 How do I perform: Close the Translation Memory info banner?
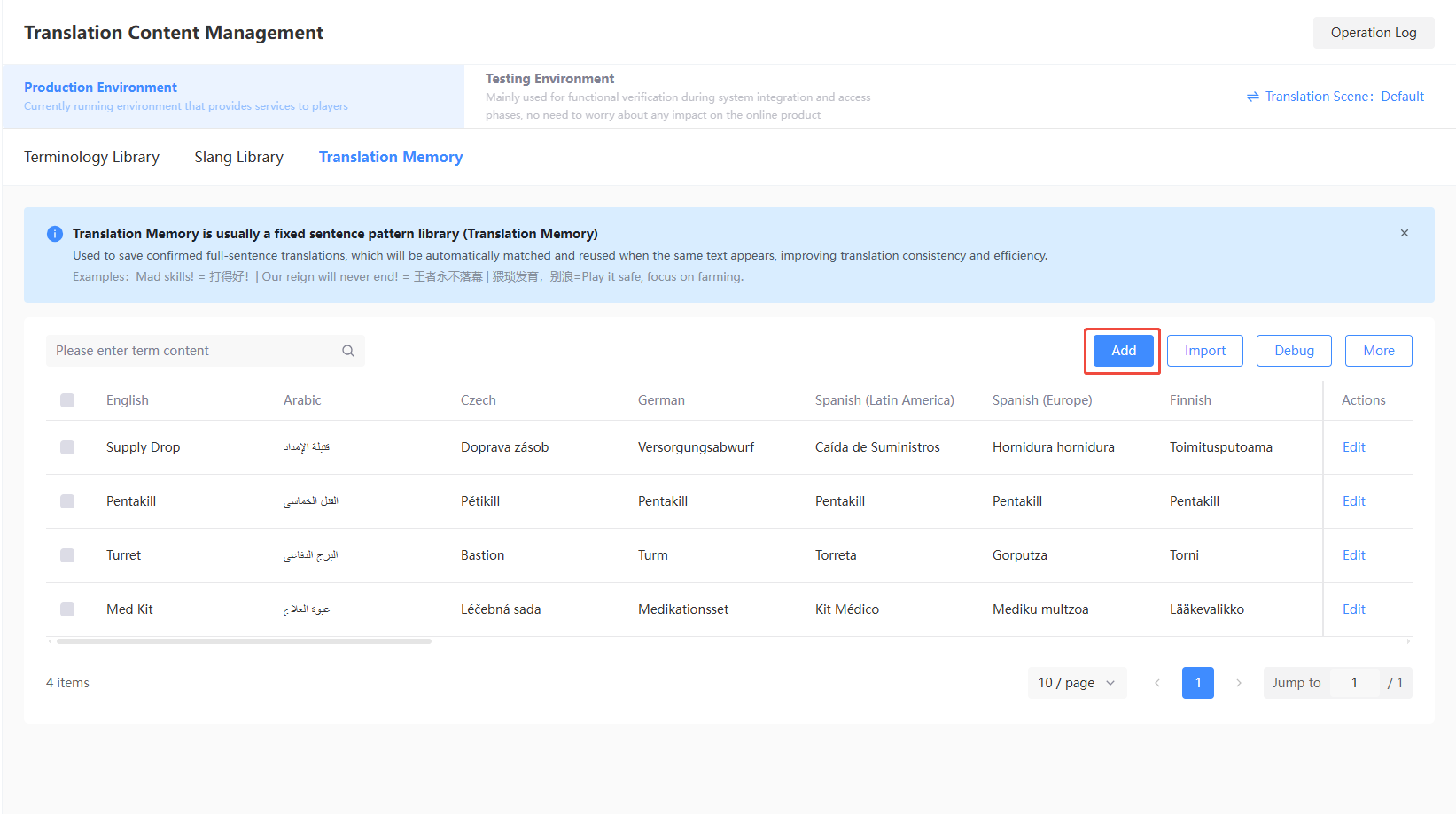[1405, 233]
